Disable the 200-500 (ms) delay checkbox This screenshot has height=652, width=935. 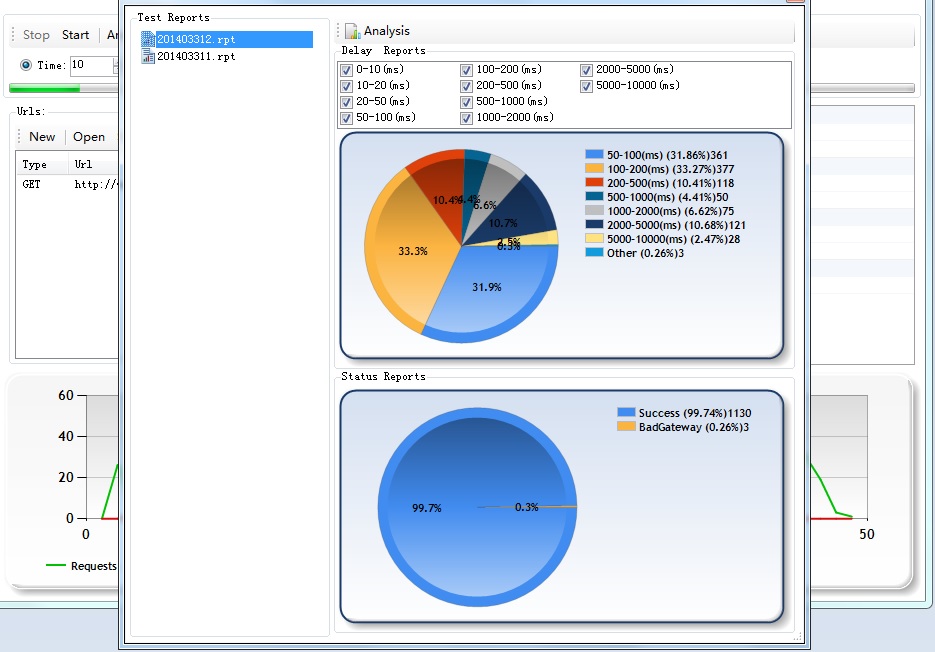pos(466,86)
